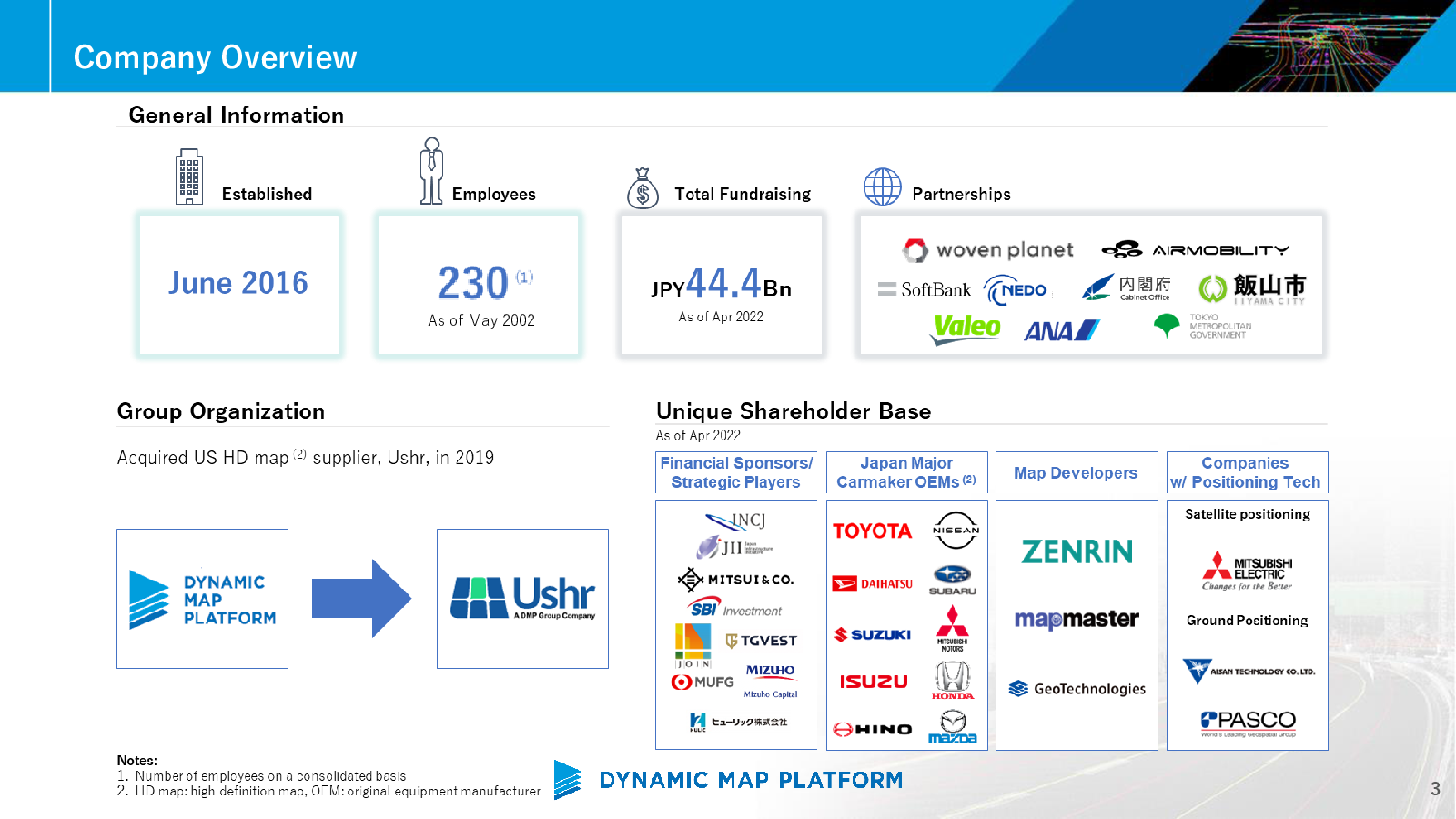The height and width of the screenshot is (819, 1456).
Task: Click the money bag icon beside Total Fundraising
Action: [x=642, y=188]
